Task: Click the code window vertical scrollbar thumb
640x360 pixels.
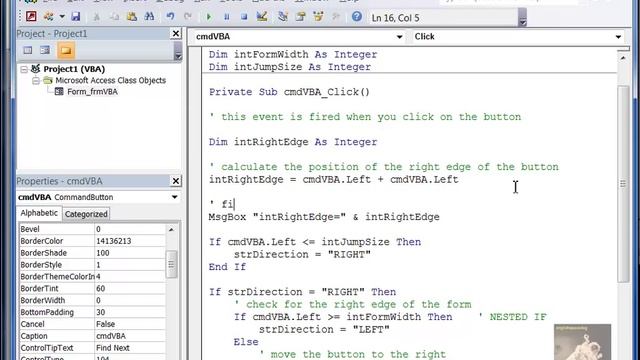Action: 623,184
